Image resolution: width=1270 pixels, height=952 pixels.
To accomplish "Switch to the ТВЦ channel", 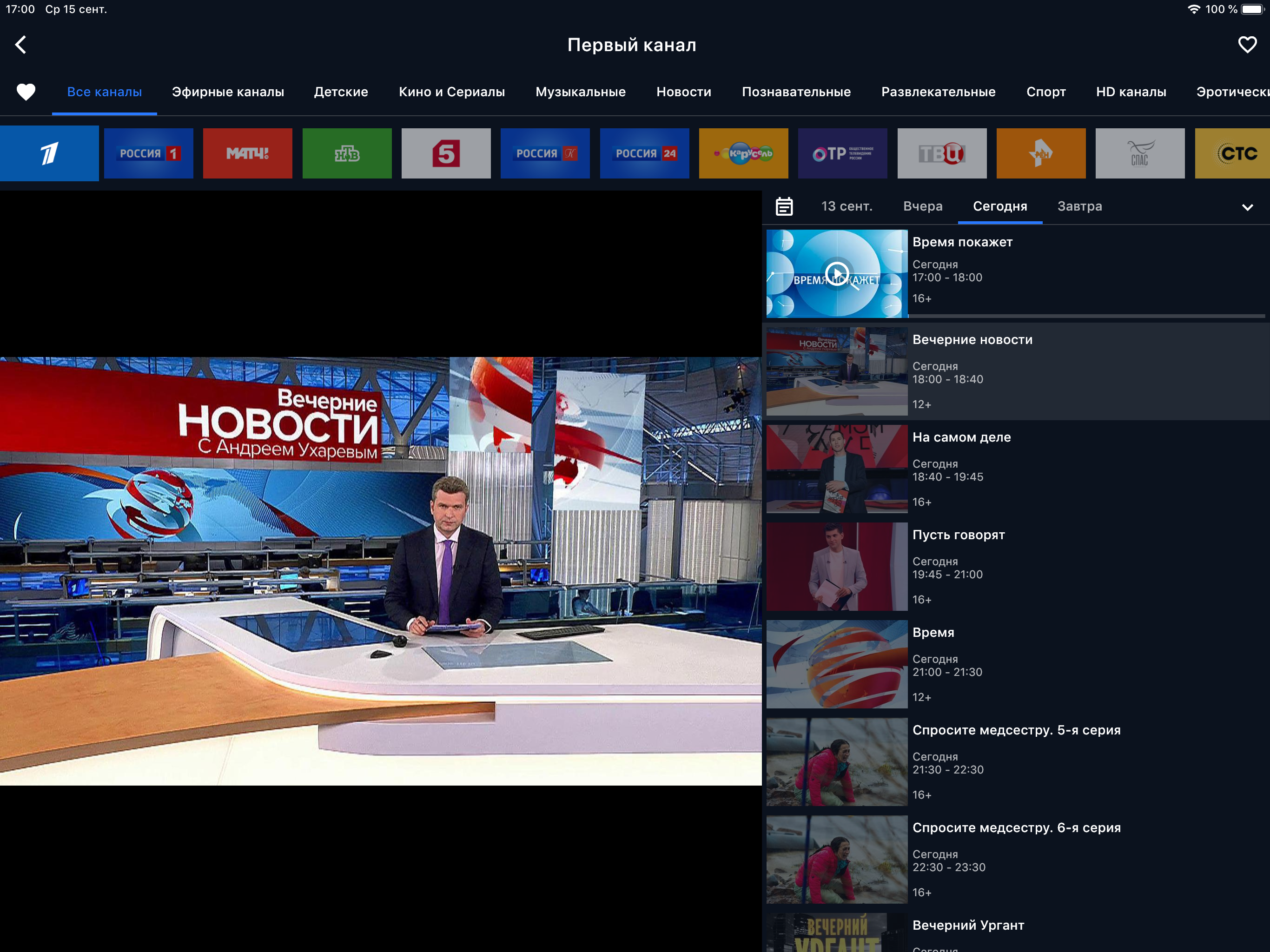I will point(942,153).
